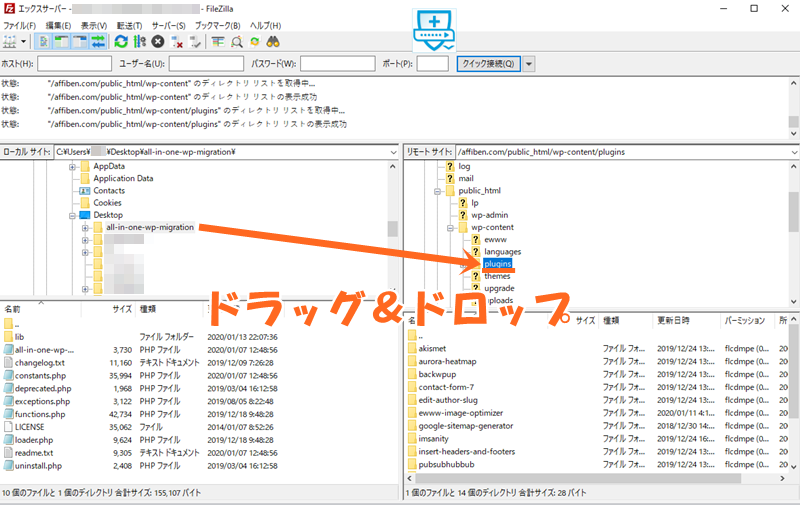This screenshot has width=800, height=505.
Task: Expand the Desktop folder tree node
Action: click(x=72, y=215)
